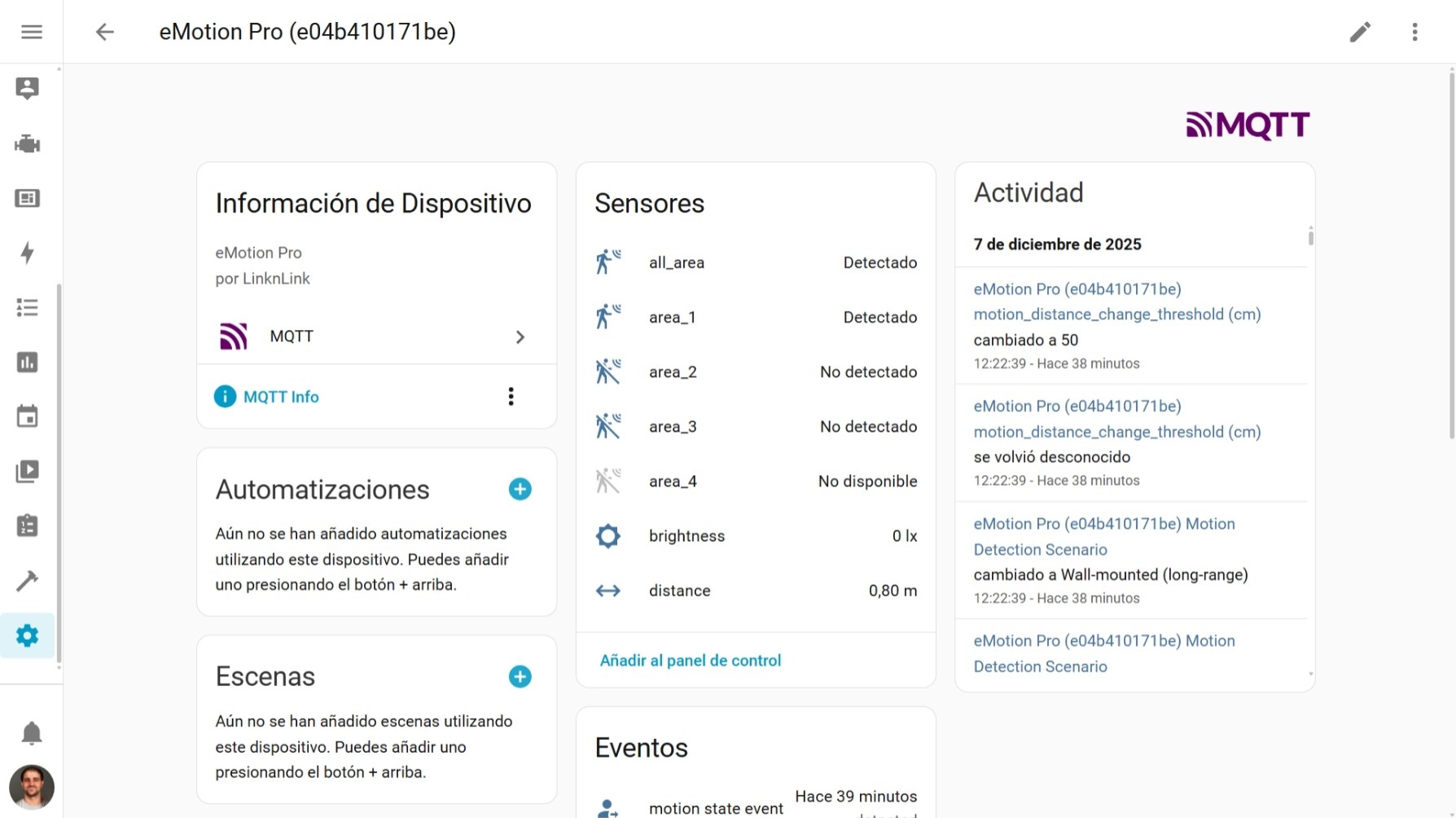Click the all_area motion sensor icon
Image resolution: width=1456 pixels, height=818 pixels.
pyautogui.click(x=608, y=262)
